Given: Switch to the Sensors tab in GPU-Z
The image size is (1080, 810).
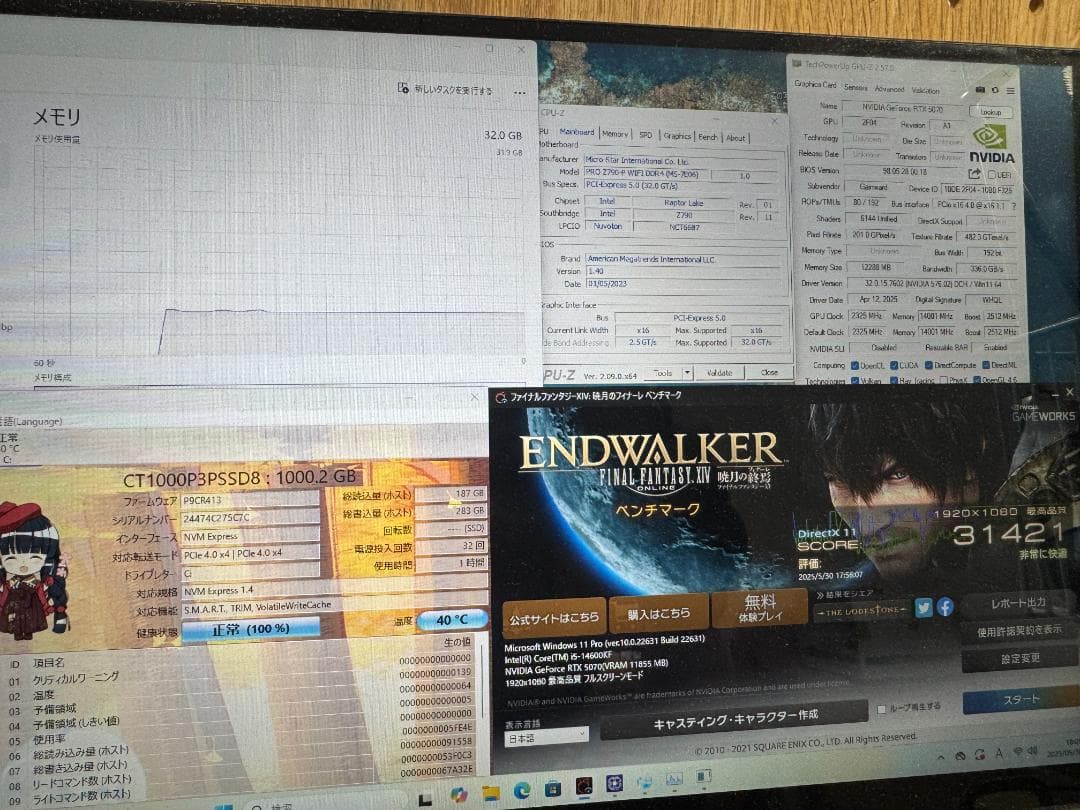Looking at the screenshot, I should (x=855, y=88).
